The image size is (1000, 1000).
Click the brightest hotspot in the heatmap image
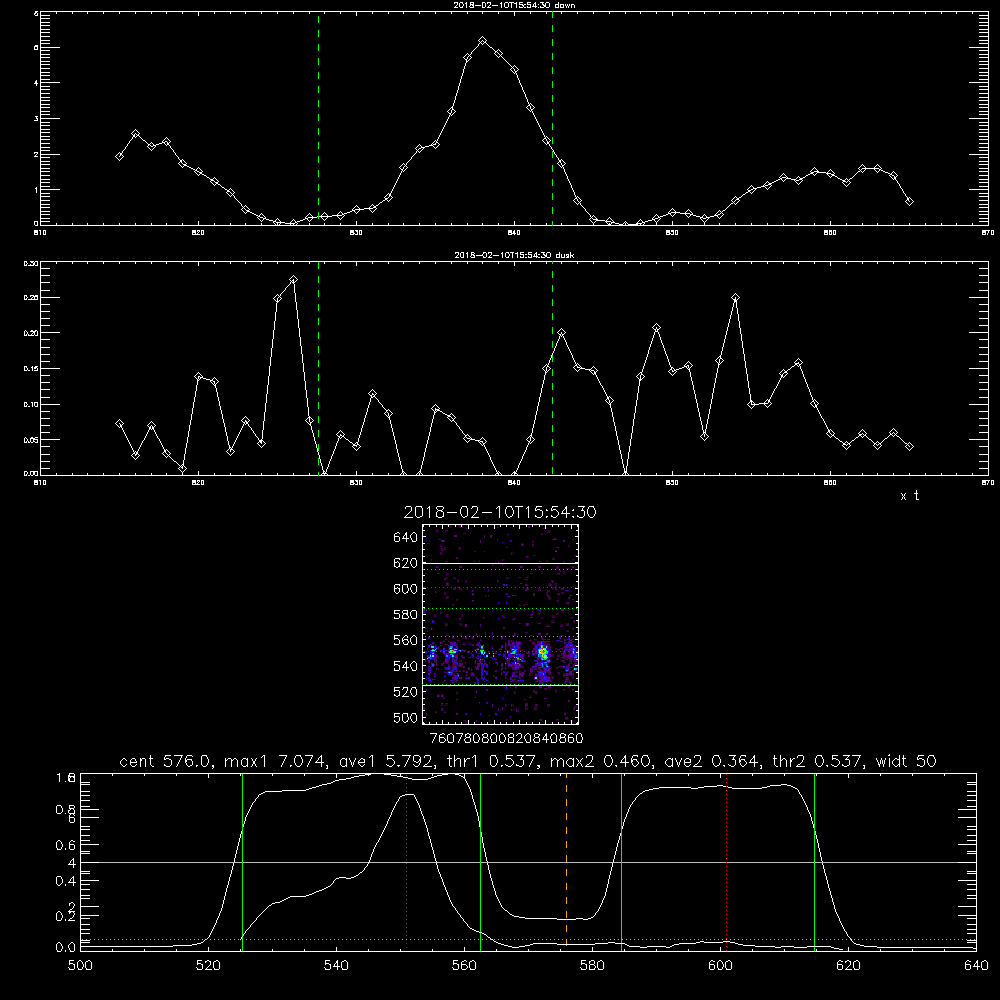pyautogui.click(x=543, y=652)
